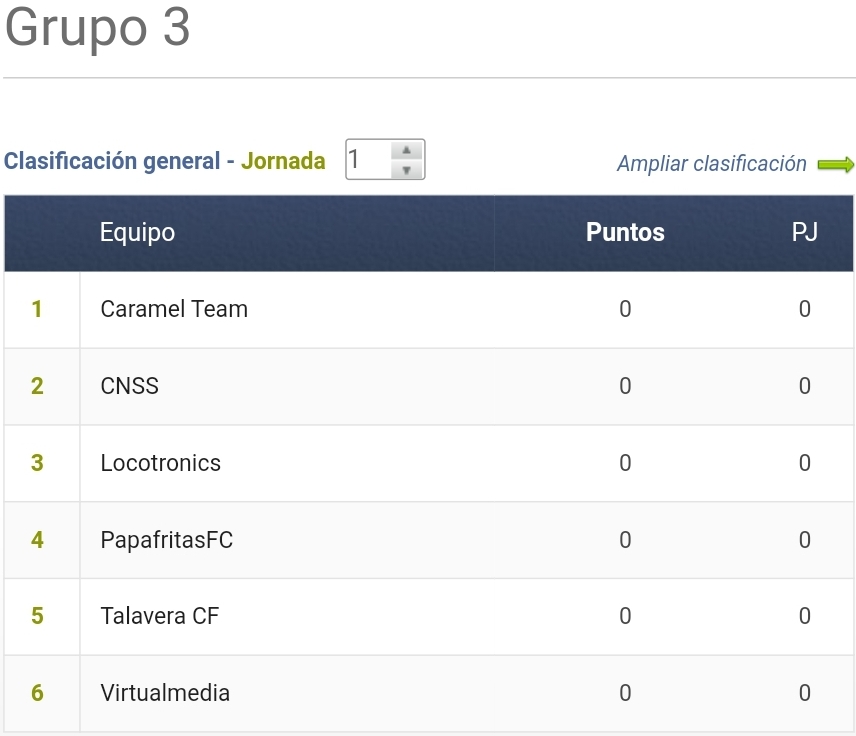This screenshot has width=856, height=736.
Task: Open the Caramel Team row
Action: [x=174, y=310]
